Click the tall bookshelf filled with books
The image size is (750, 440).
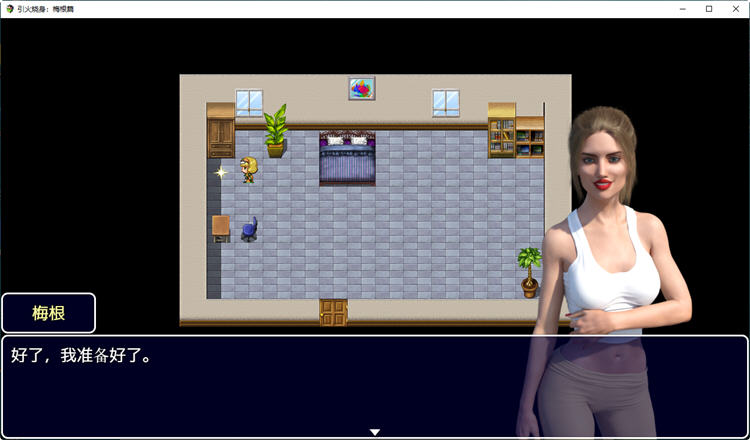pos(502,131)
